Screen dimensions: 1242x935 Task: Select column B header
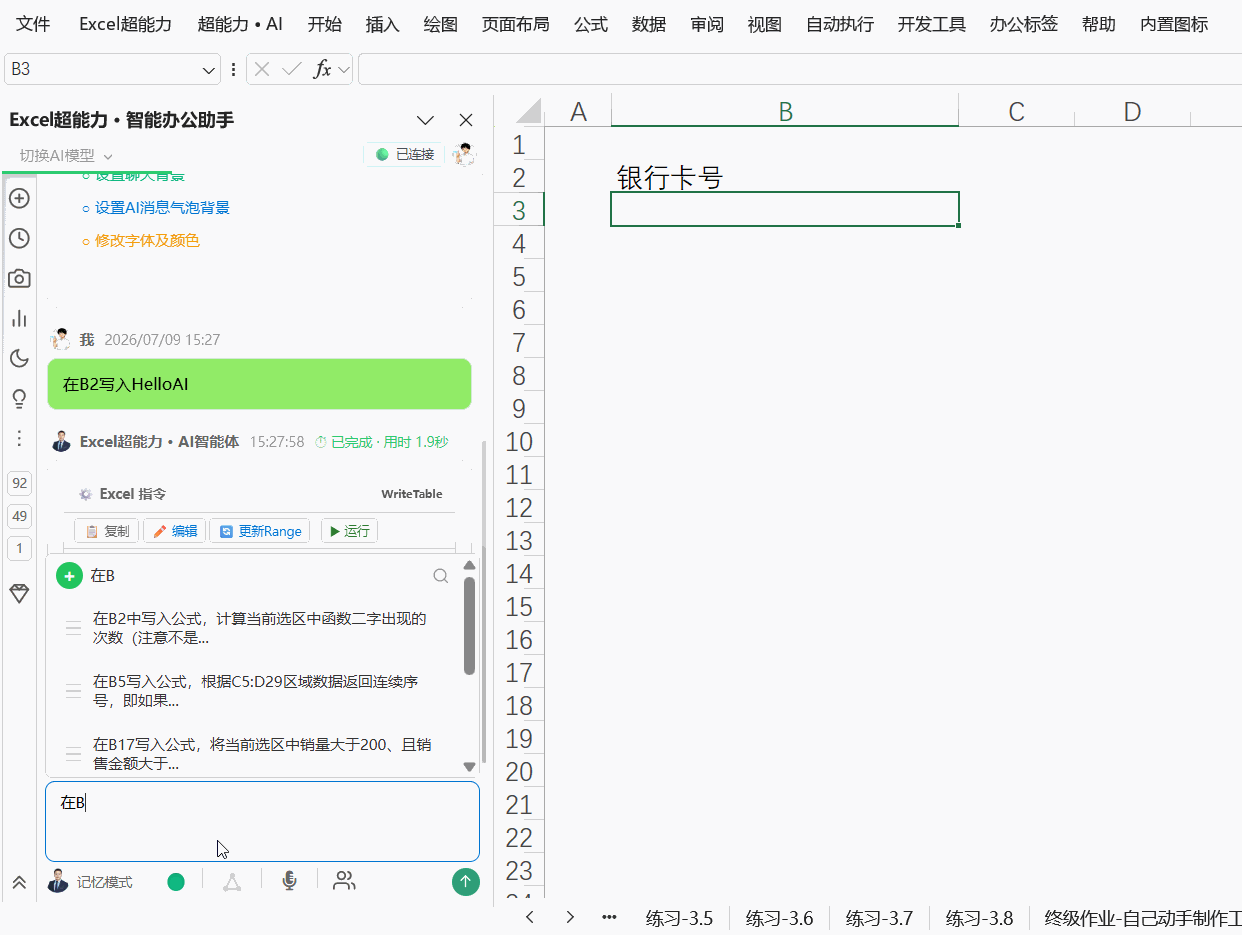coord(785,111)
